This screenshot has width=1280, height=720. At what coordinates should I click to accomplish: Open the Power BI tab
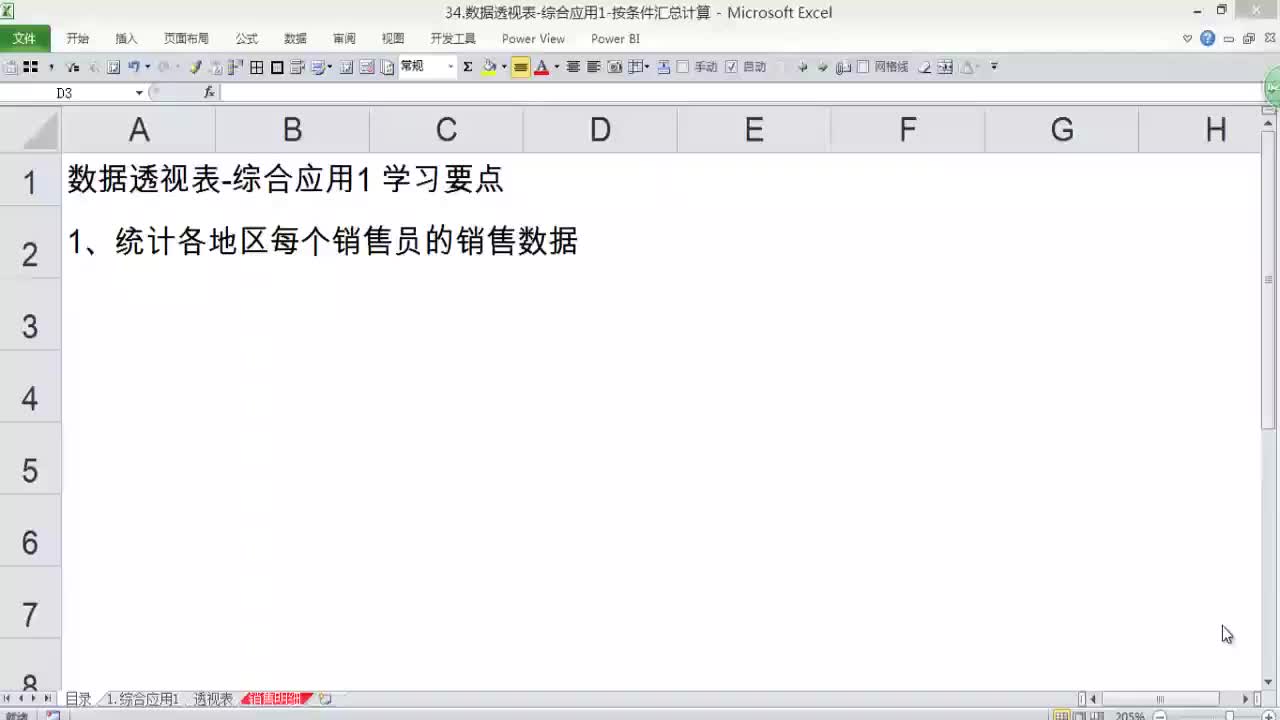point(615,39)
